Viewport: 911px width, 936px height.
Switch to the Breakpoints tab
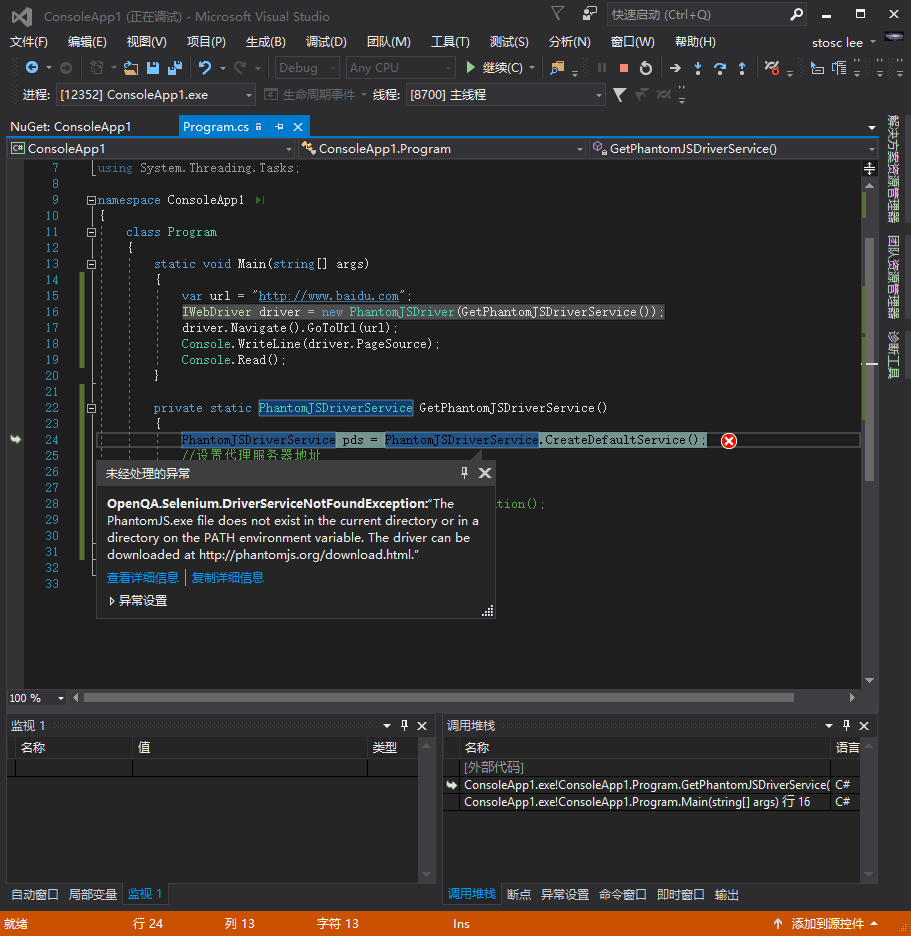519,894
